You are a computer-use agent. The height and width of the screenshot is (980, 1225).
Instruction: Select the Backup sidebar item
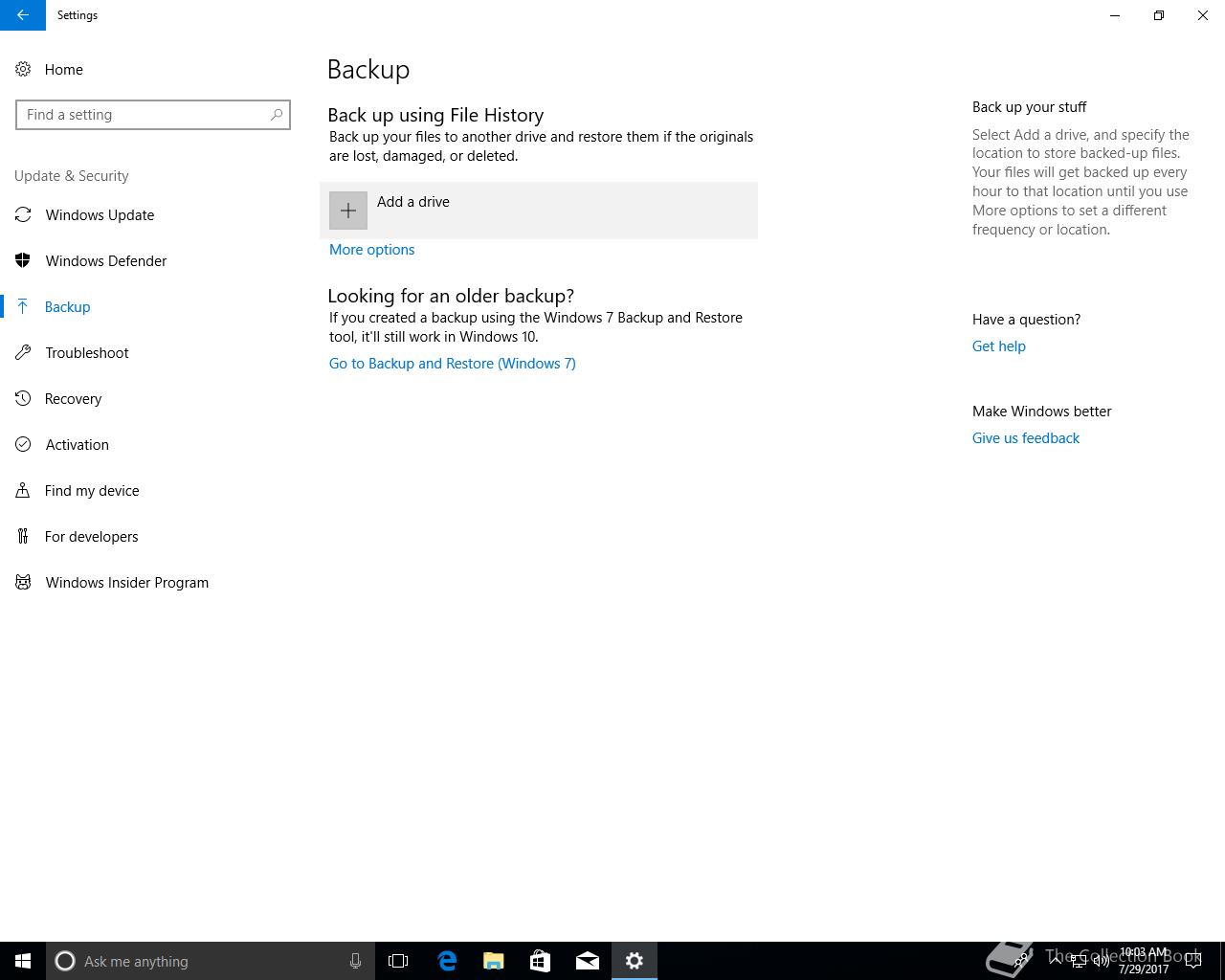(153, 306)
